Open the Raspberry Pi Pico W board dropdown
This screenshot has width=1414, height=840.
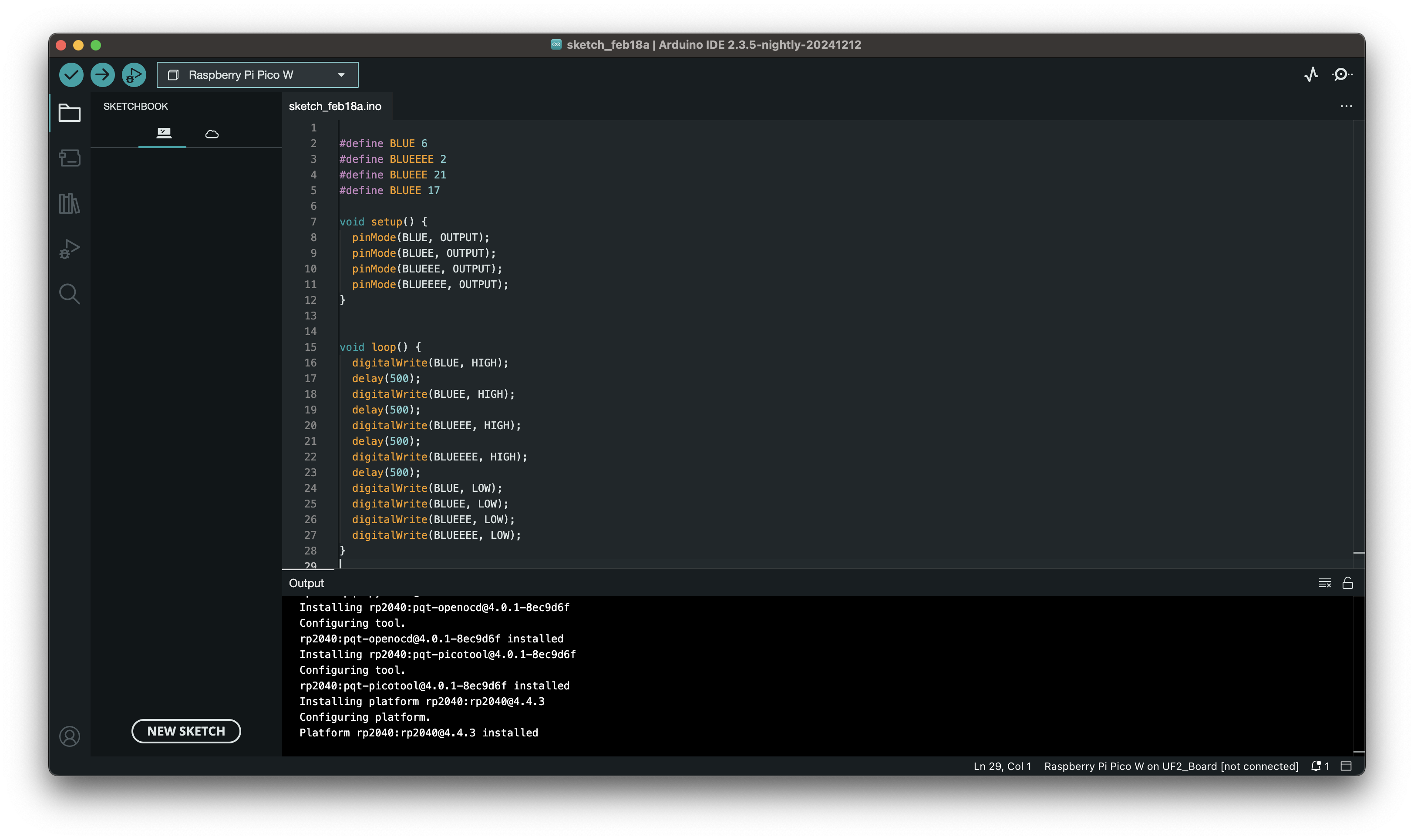(258, 75)
